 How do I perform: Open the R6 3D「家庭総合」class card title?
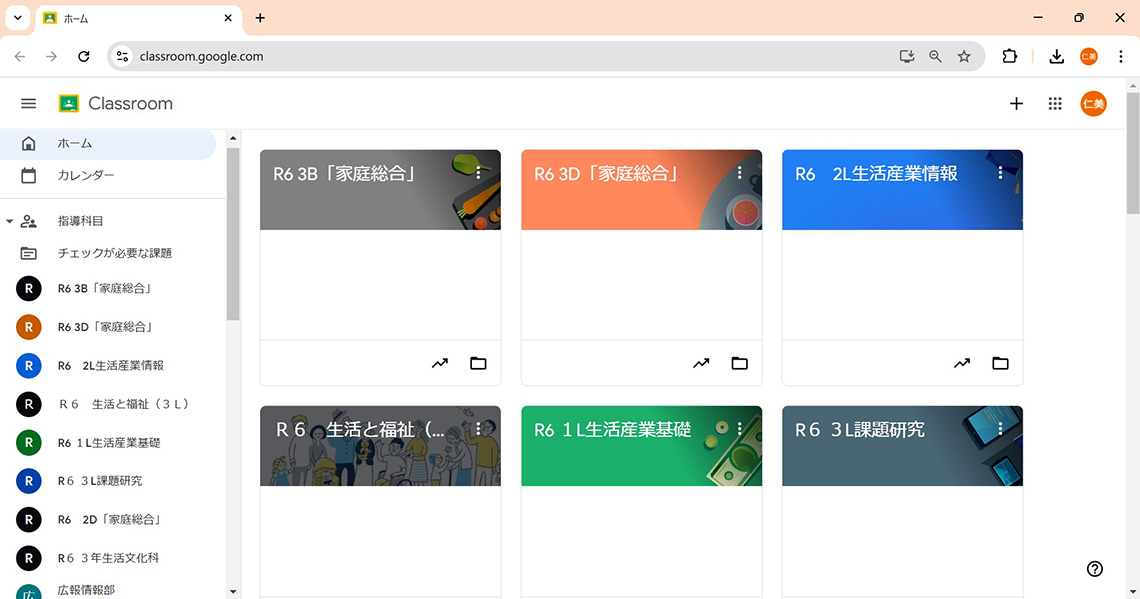606,174
